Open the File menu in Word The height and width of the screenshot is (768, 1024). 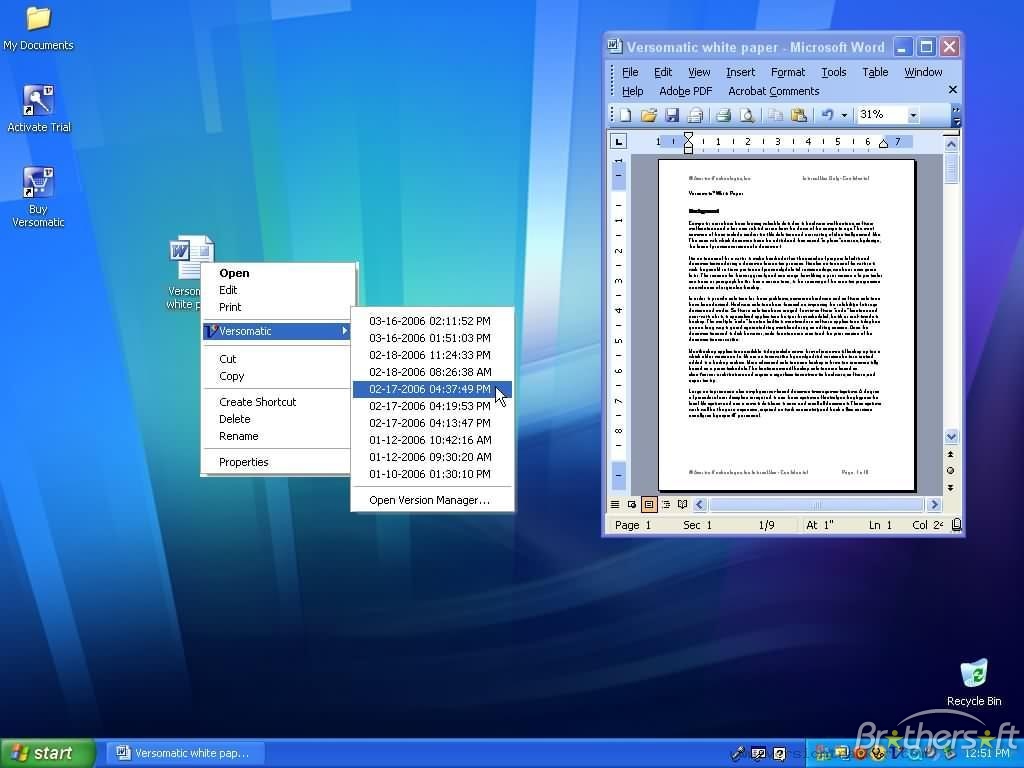630,72
